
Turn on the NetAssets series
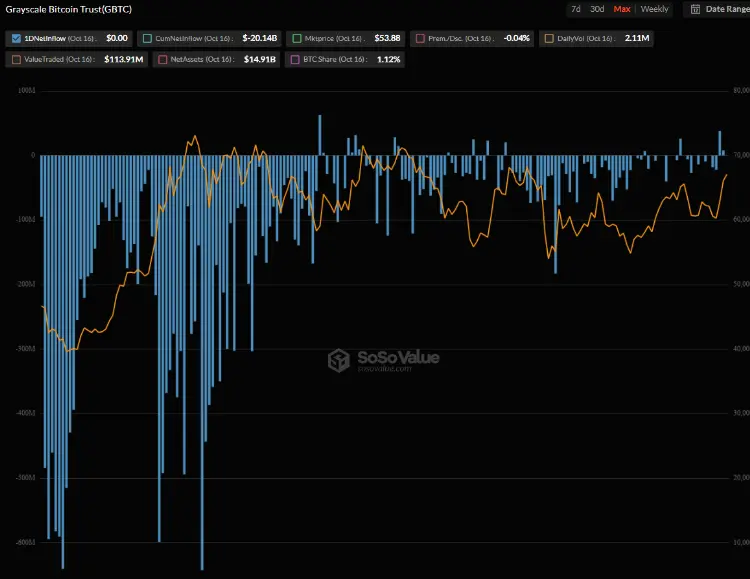[162, 60]
